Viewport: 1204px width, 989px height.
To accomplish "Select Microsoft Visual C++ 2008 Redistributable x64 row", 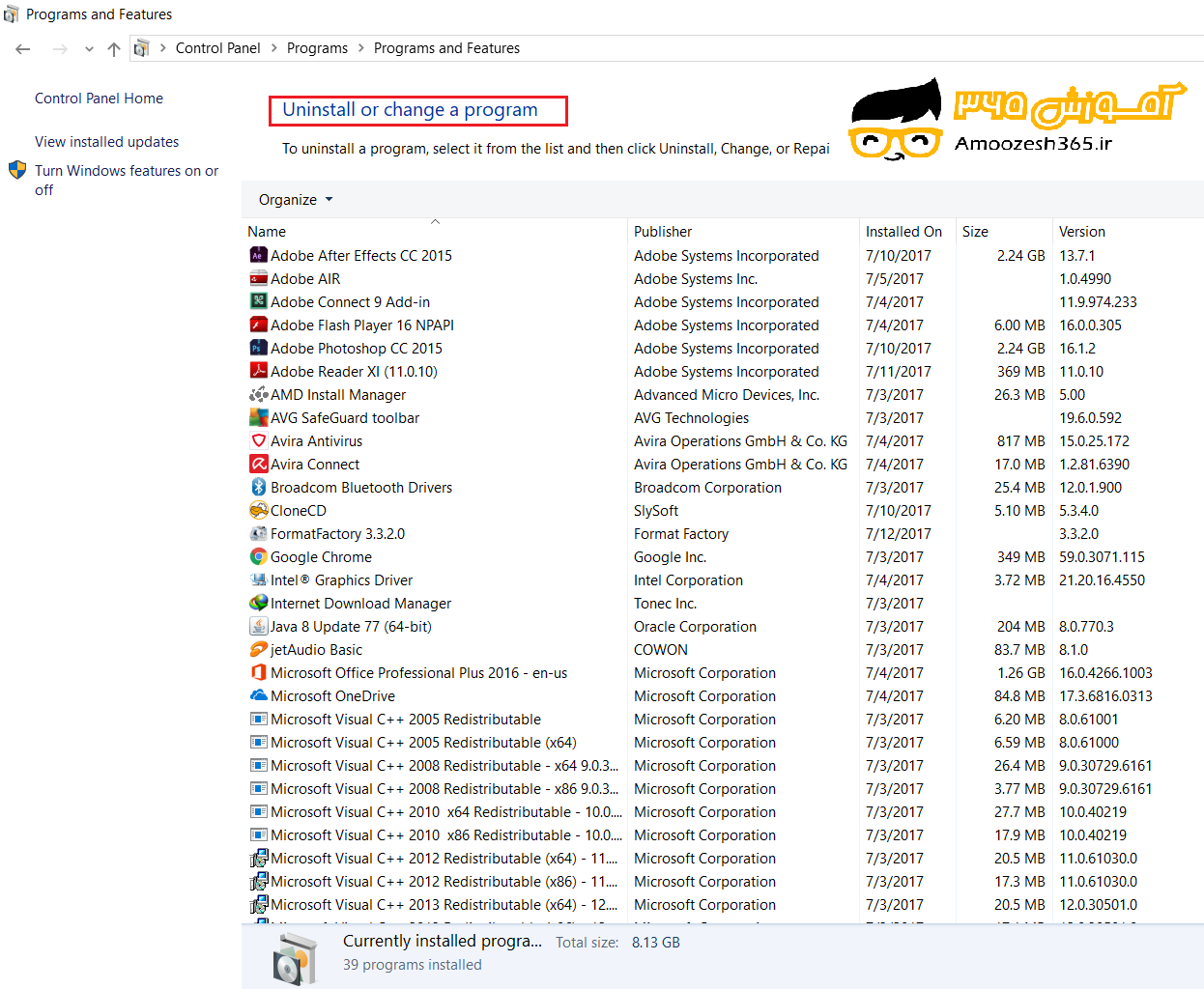I will point(723,765).
